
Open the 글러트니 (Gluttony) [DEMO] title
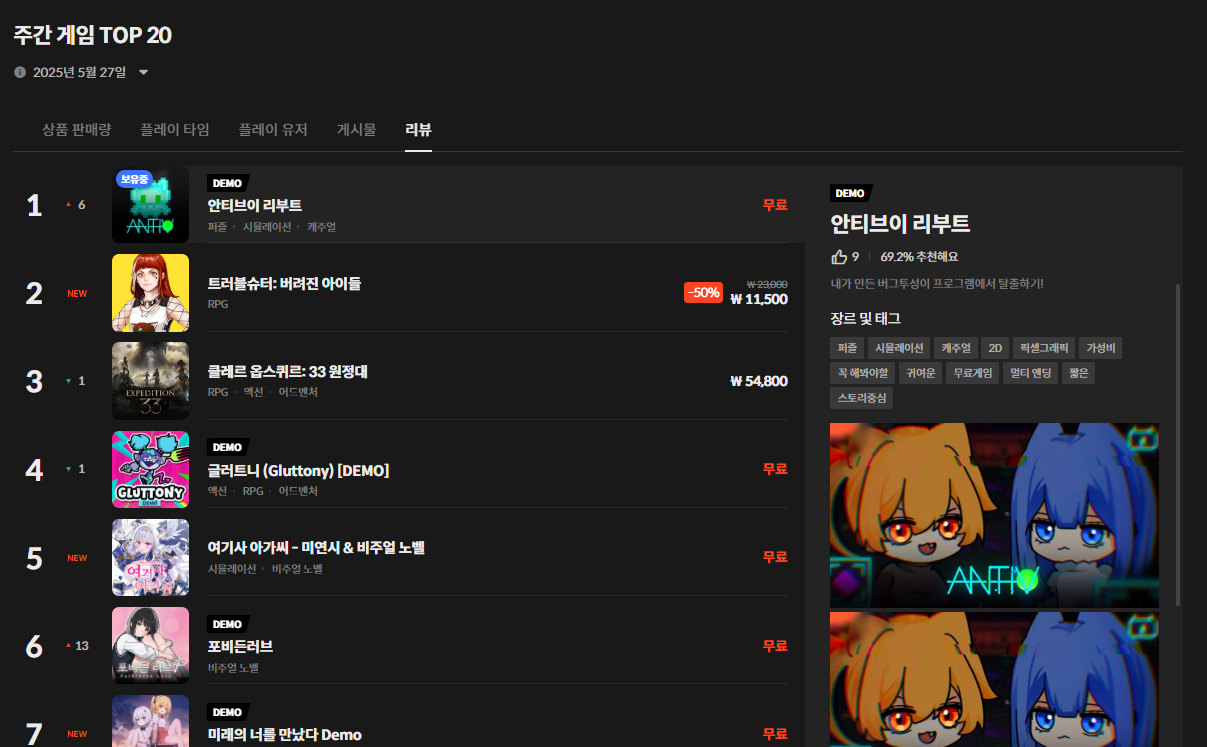tap(298, 469)
